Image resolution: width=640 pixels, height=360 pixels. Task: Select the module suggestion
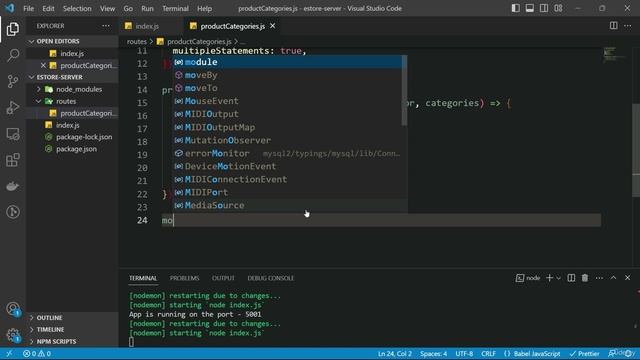click(x=287, y=62)
